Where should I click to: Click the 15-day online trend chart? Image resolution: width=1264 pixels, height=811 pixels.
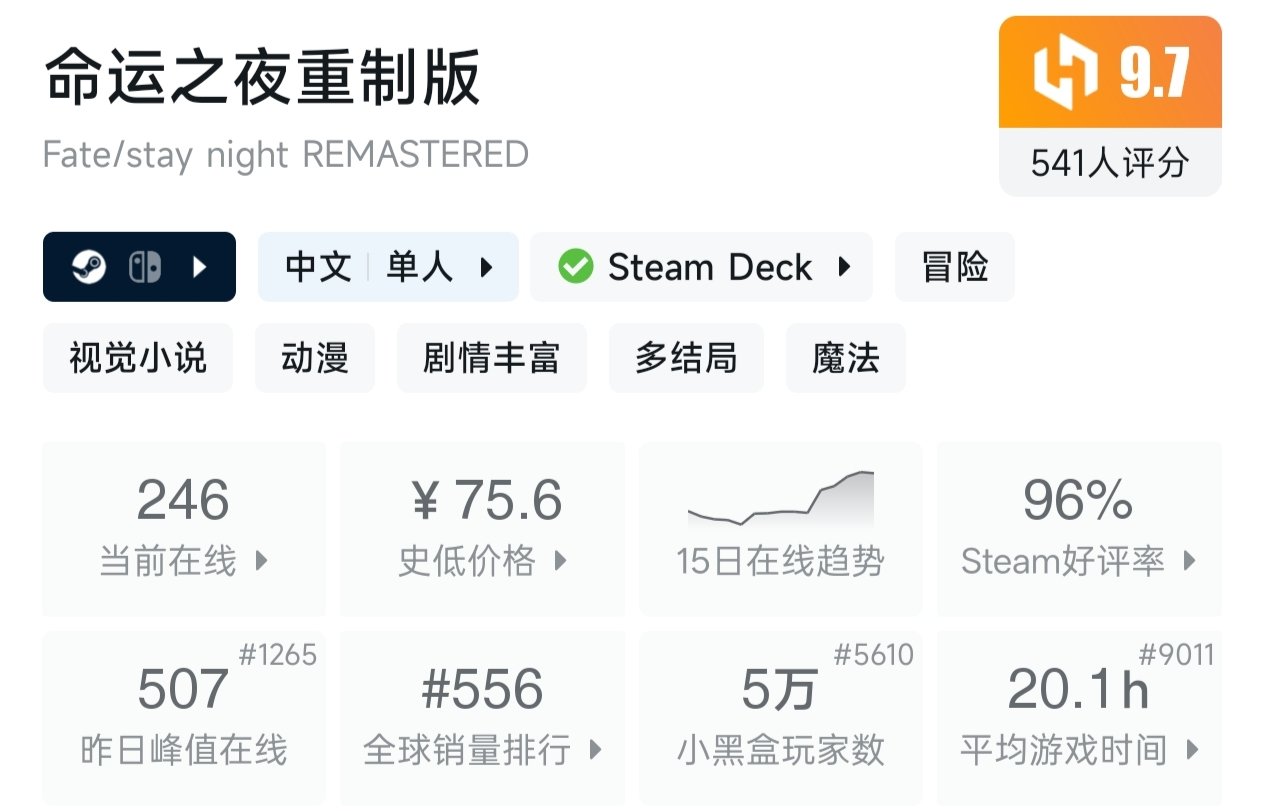point(780,500)
